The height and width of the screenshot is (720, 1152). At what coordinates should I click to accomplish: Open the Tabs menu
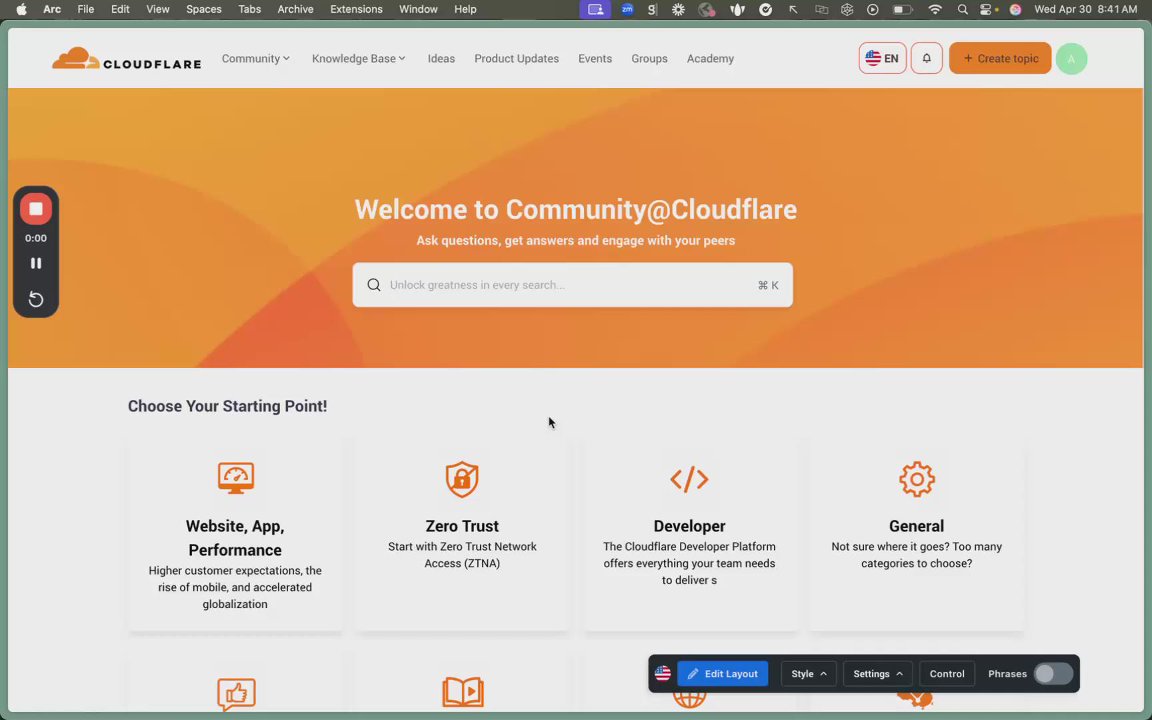pyautogui.click(x=249, y=10)
